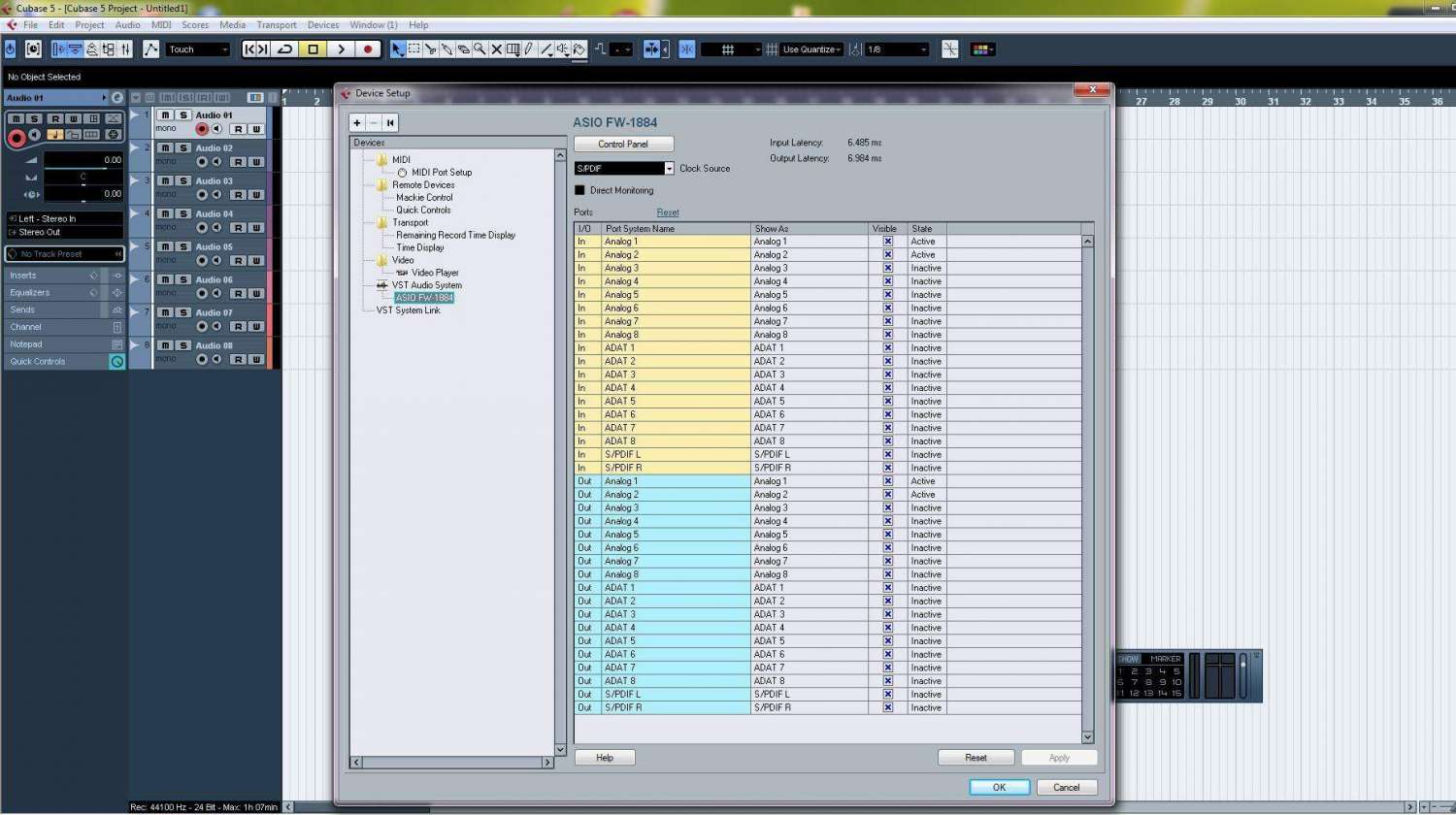Open the Touch automation mode dropdown

click(x=198, y=49)
